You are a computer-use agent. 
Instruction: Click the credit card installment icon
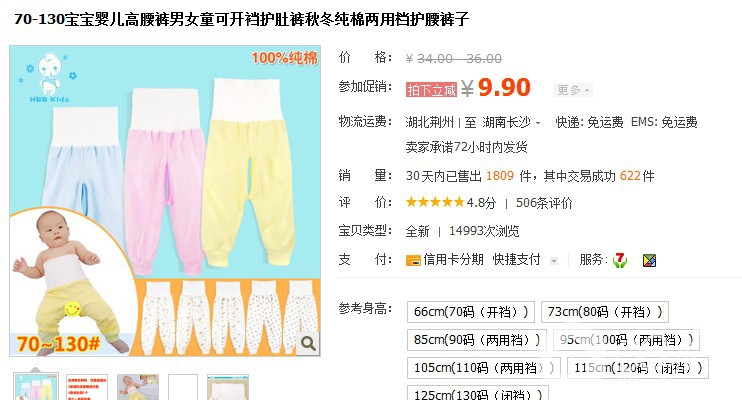tap(413, 260)
